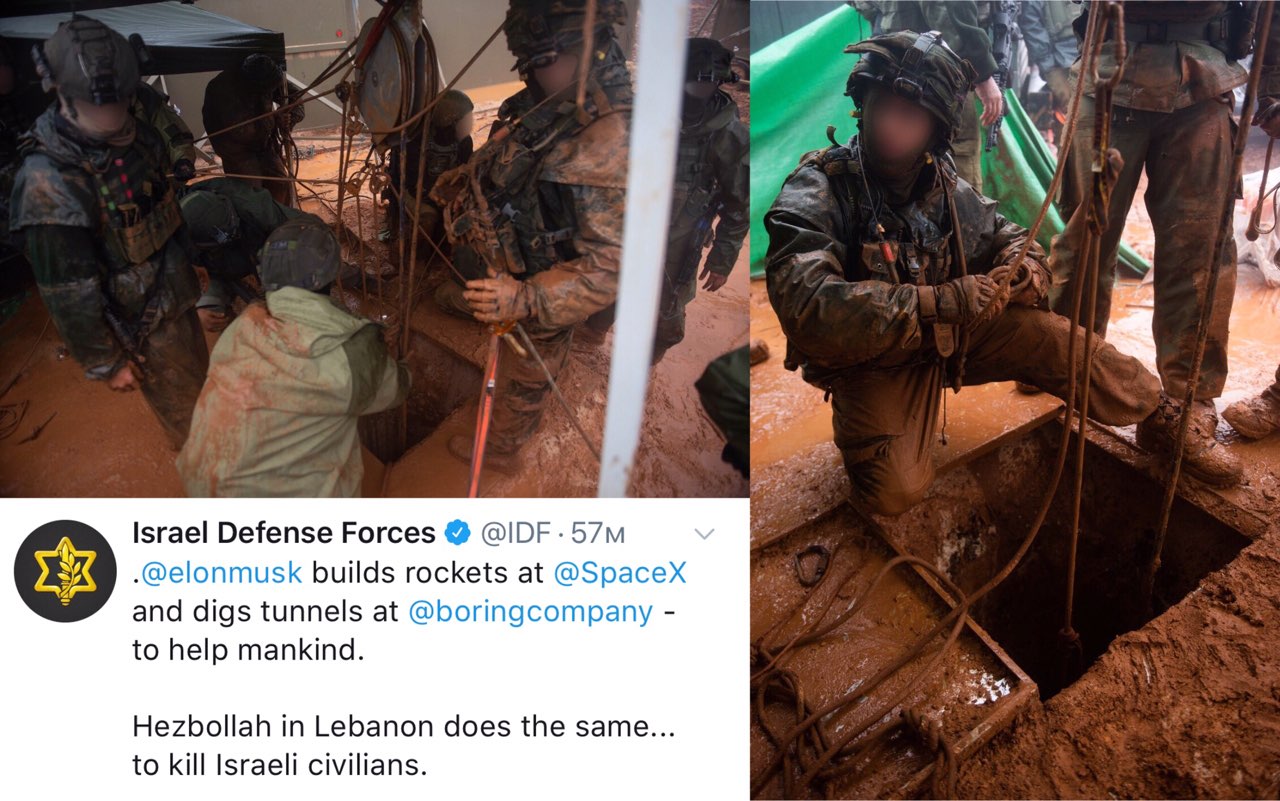The height and width of the screenshot is (801, 1280).
Task: Open the 57м tweet timestamp
Action: click(x=598, y=534)
